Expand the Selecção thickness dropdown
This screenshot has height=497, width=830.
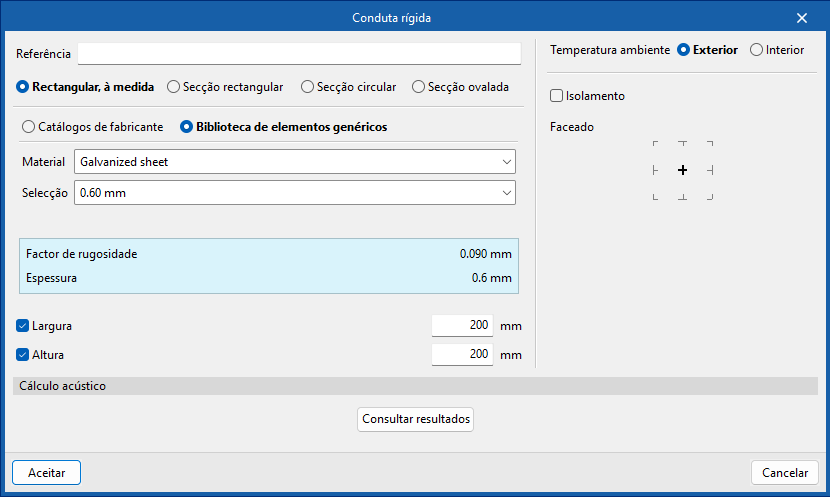pyautogui.click(x=295, y=192)
